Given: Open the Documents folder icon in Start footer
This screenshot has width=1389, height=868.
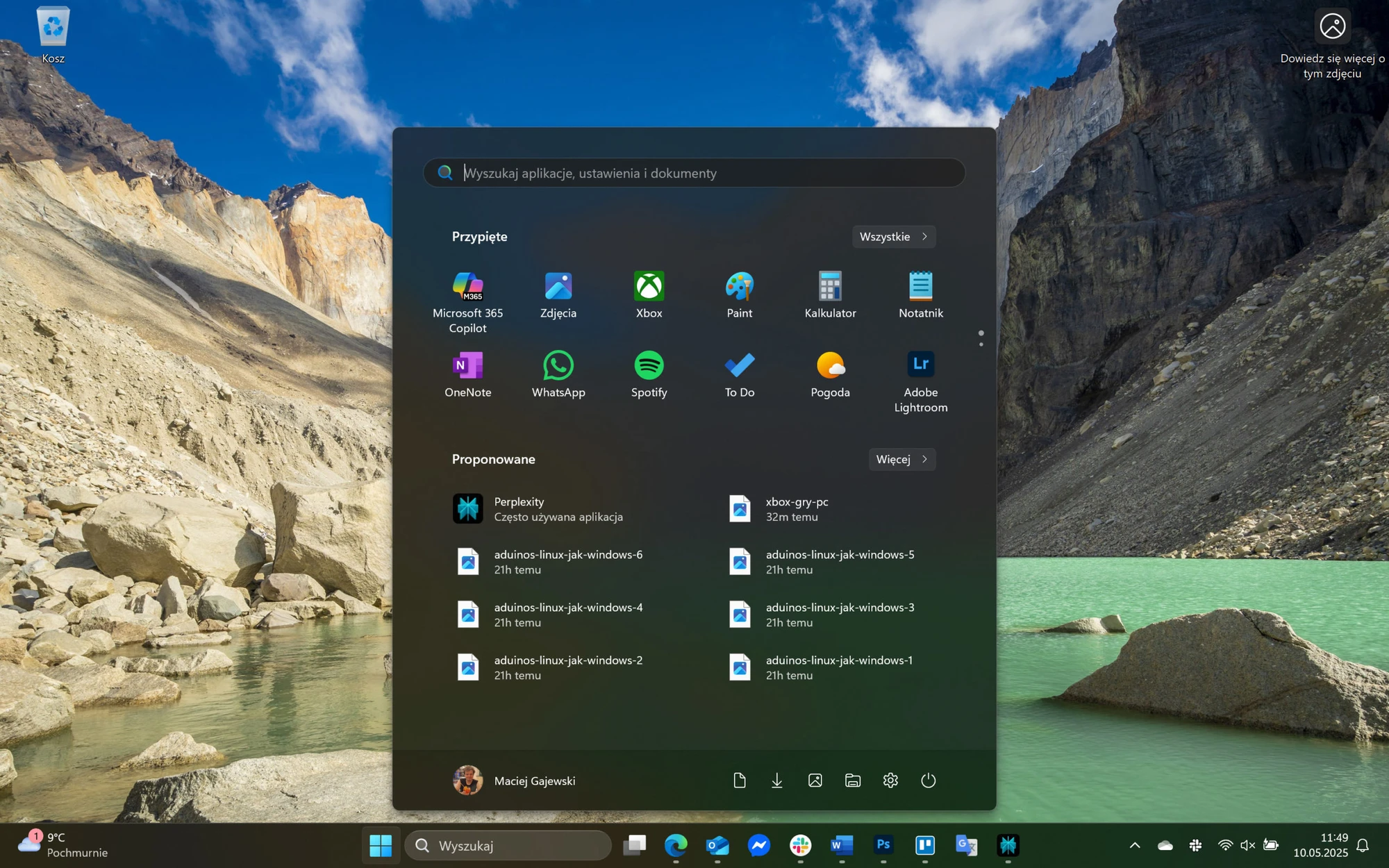Looking at the screenshot, I should (x=740, y=781).
